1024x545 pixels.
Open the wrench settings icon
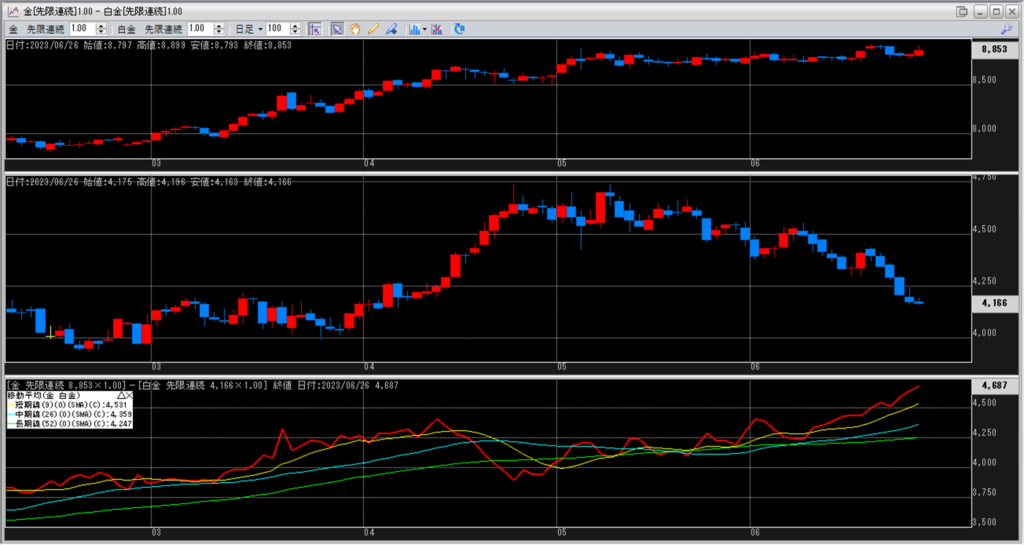[1006, 29]
